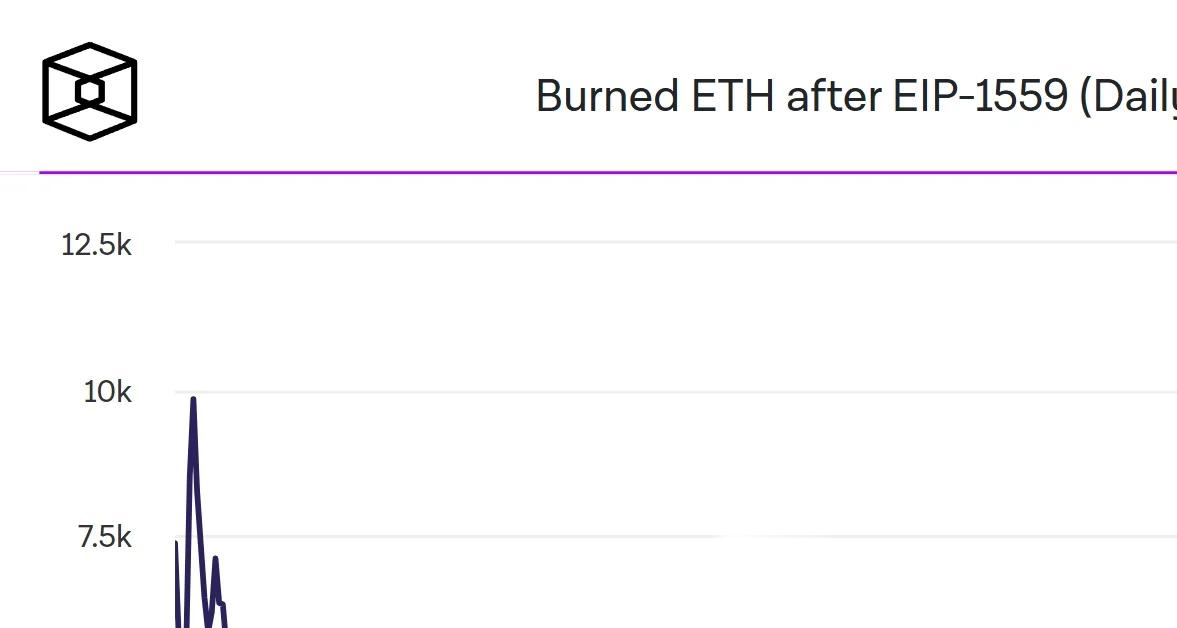
Task: Click the tallest peak of the chart line
Action: point(193,400)
